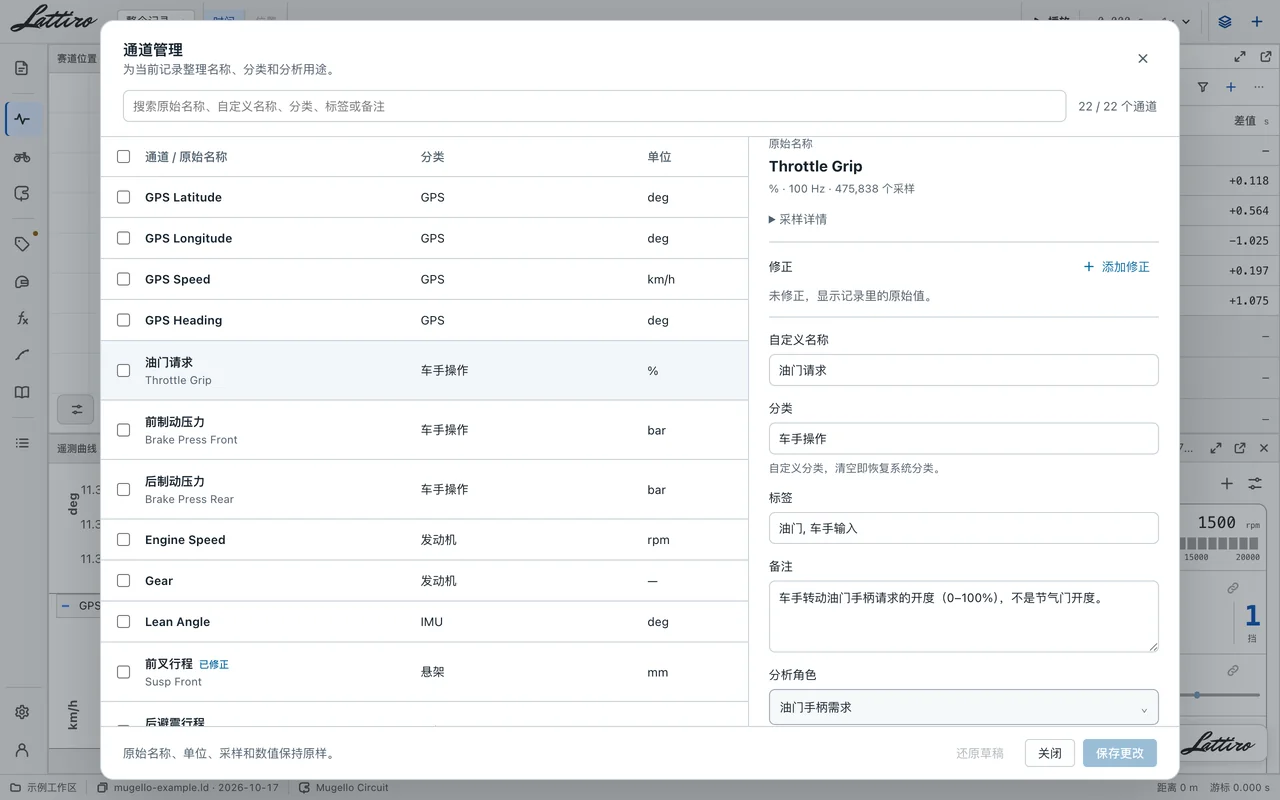This screenshot has width=1280, height=800.
Task: Check the GPS Latitude row checkbox
Action: click(x=124, y=197)
